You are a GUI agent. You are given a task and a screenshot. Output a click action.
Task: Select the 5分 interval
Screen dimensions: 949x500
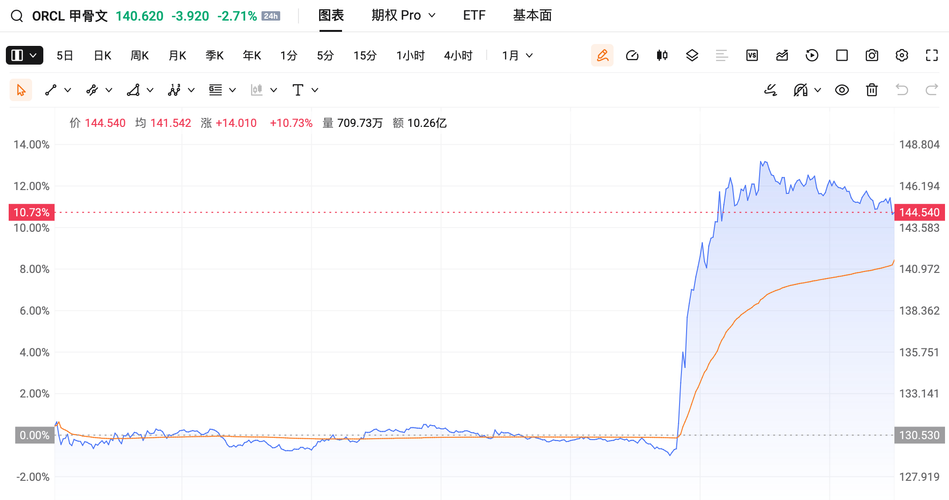click(x=325, y=56)
